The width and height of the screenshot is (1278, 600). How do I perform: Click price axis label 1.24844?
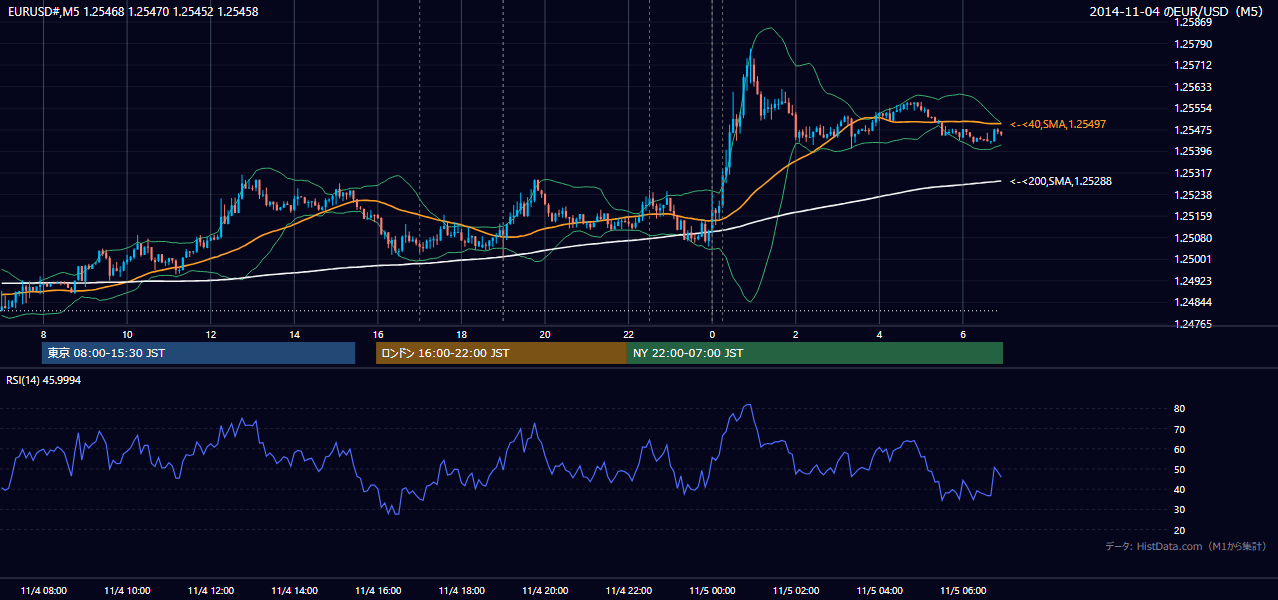1194,302
